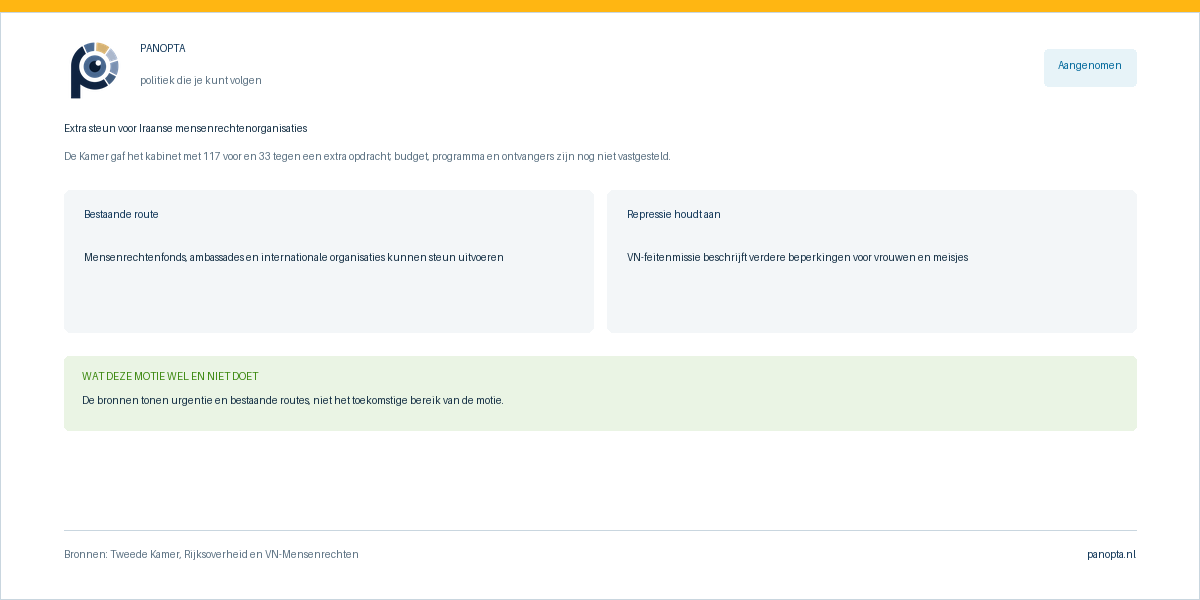Image resolution: width=1200 pixels, height=600 pixels.
Task: Click the yellow bar at the top
Action: (x=600, y=6)
